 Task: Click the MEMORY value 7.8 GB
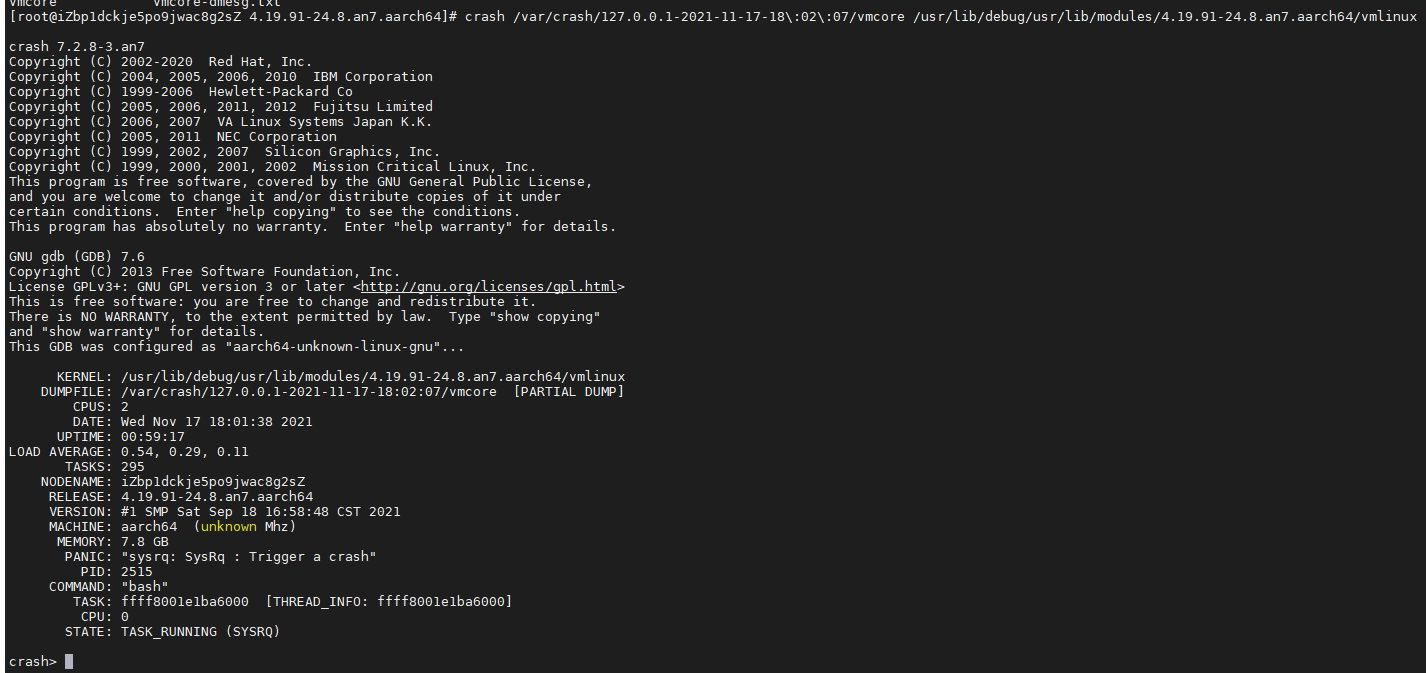coord(144,542)
